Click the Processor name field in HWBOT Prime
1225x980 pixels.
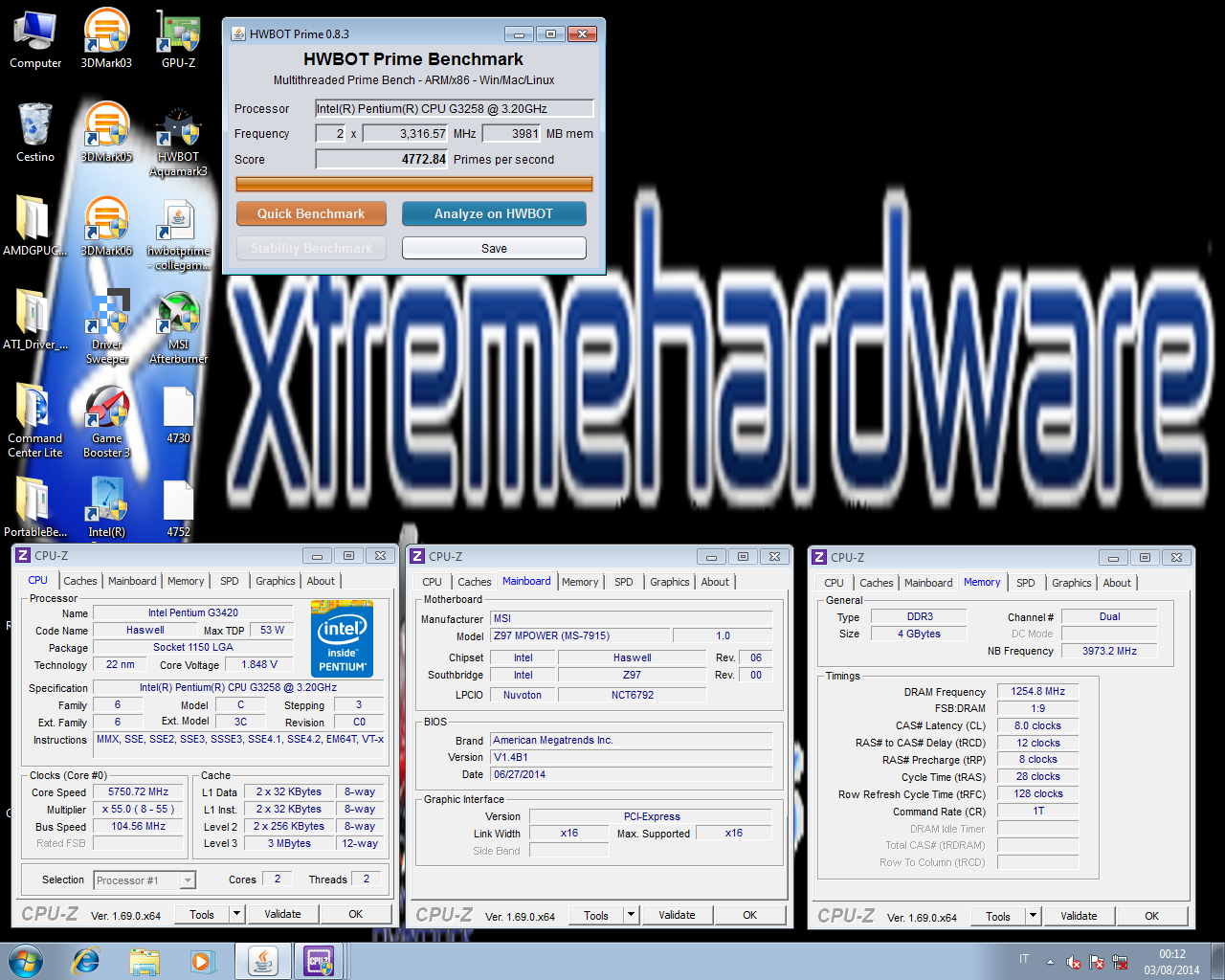point(455,108)
